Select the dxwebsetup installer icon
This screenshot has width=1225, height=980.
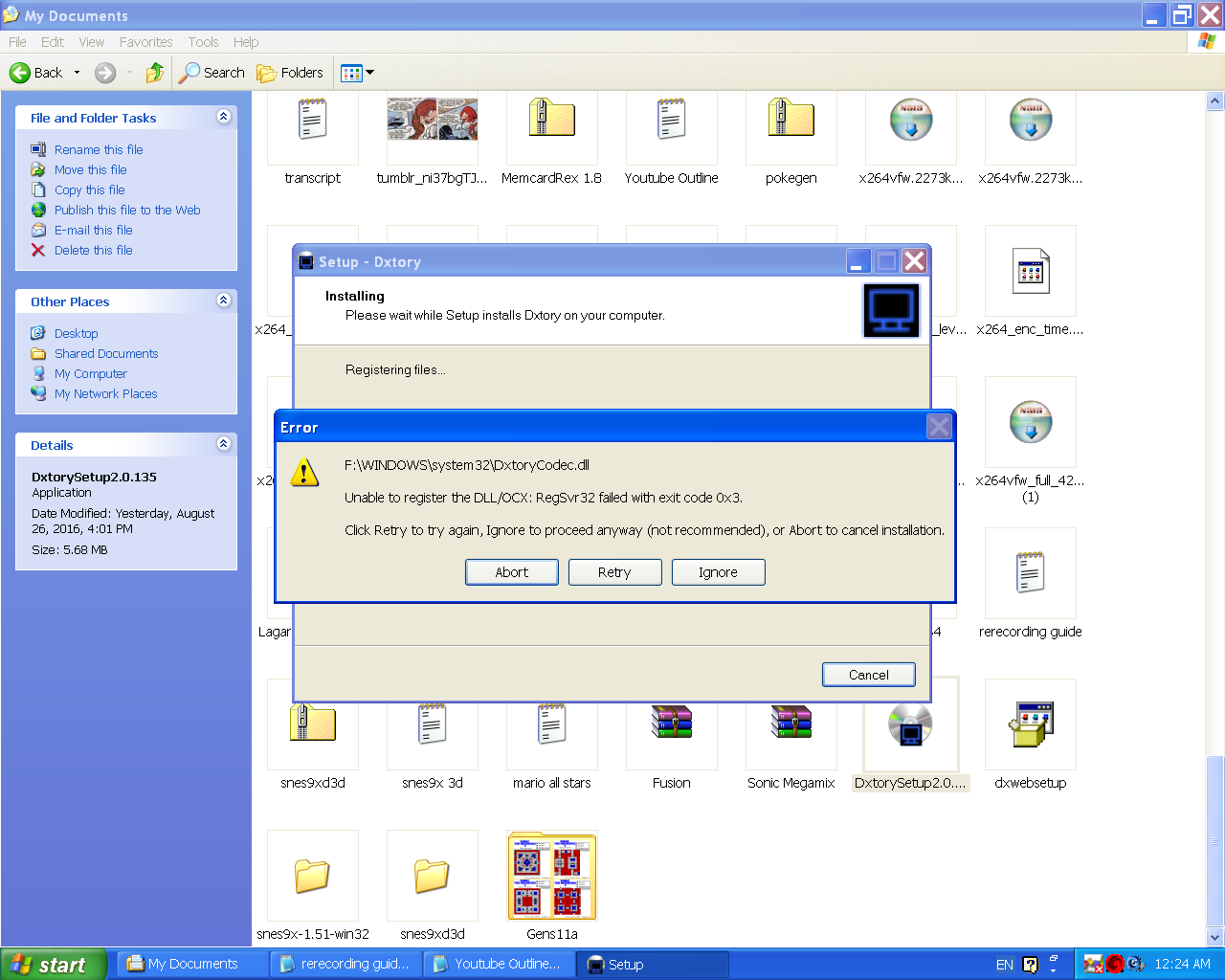coord(1031,724)
